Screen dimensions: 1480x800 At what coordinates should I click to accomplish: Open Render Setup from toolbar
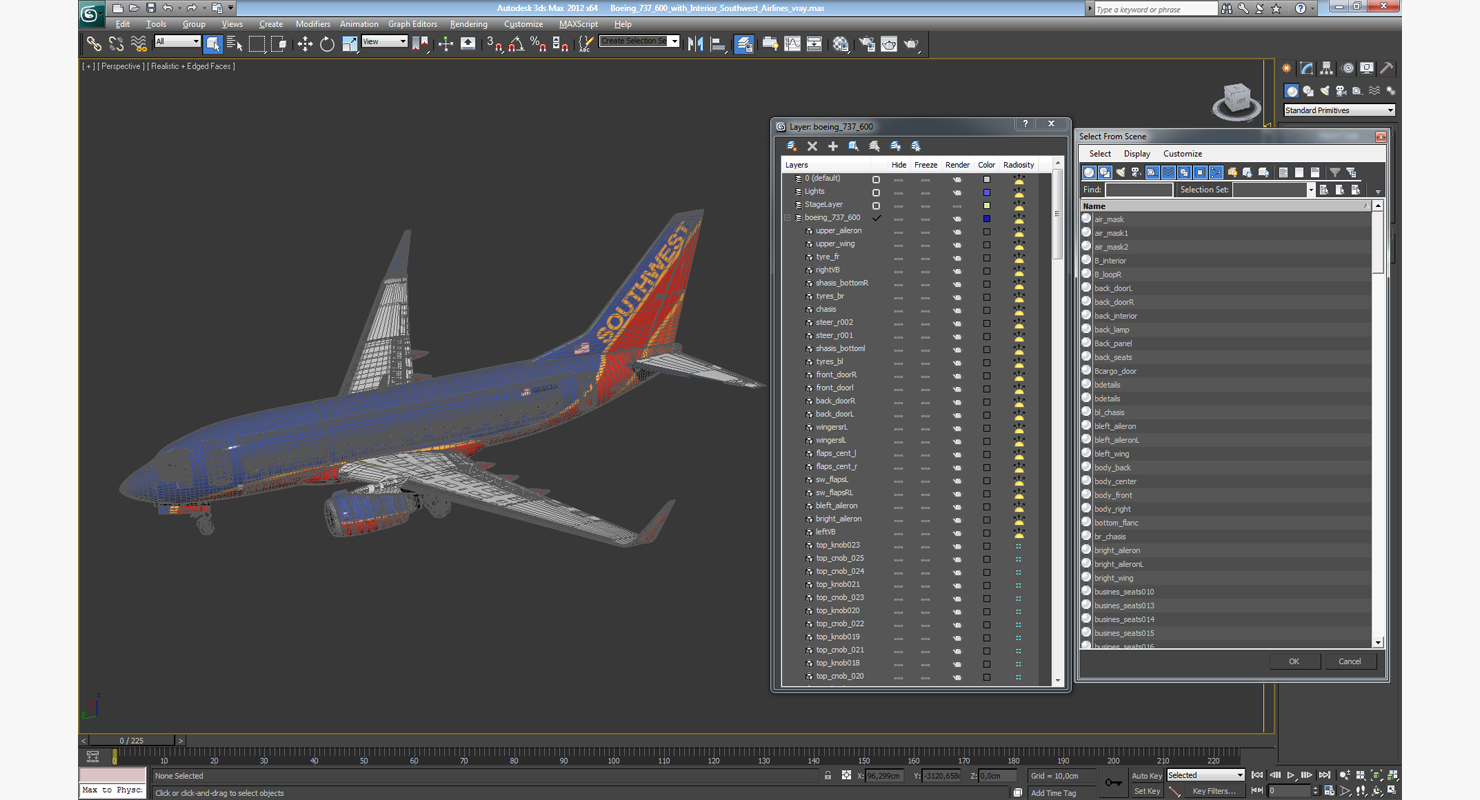866,44
